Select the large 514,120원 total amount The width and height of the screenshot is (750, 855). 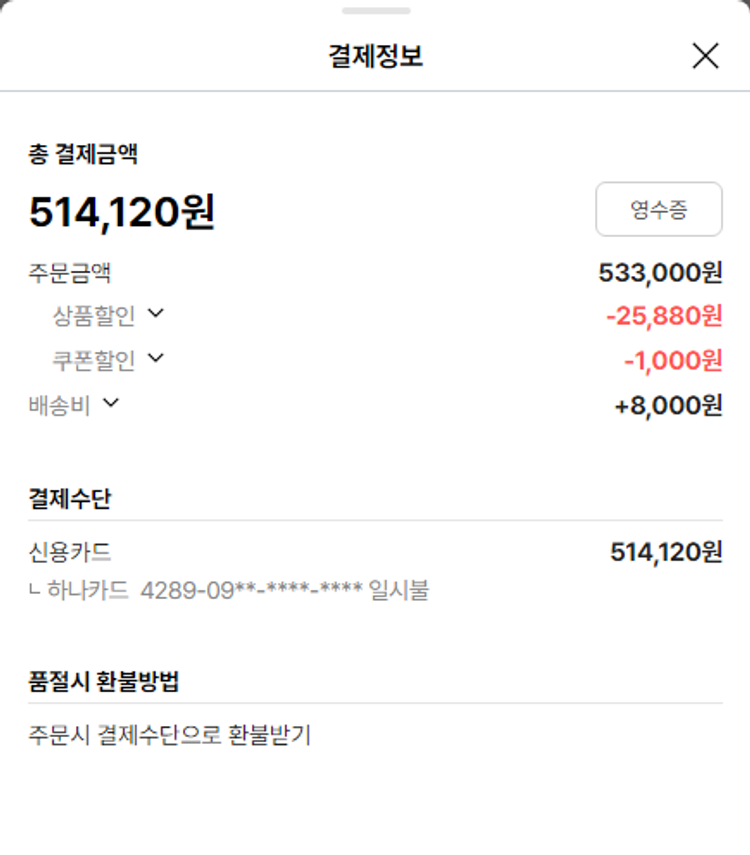tap(122, 212)
